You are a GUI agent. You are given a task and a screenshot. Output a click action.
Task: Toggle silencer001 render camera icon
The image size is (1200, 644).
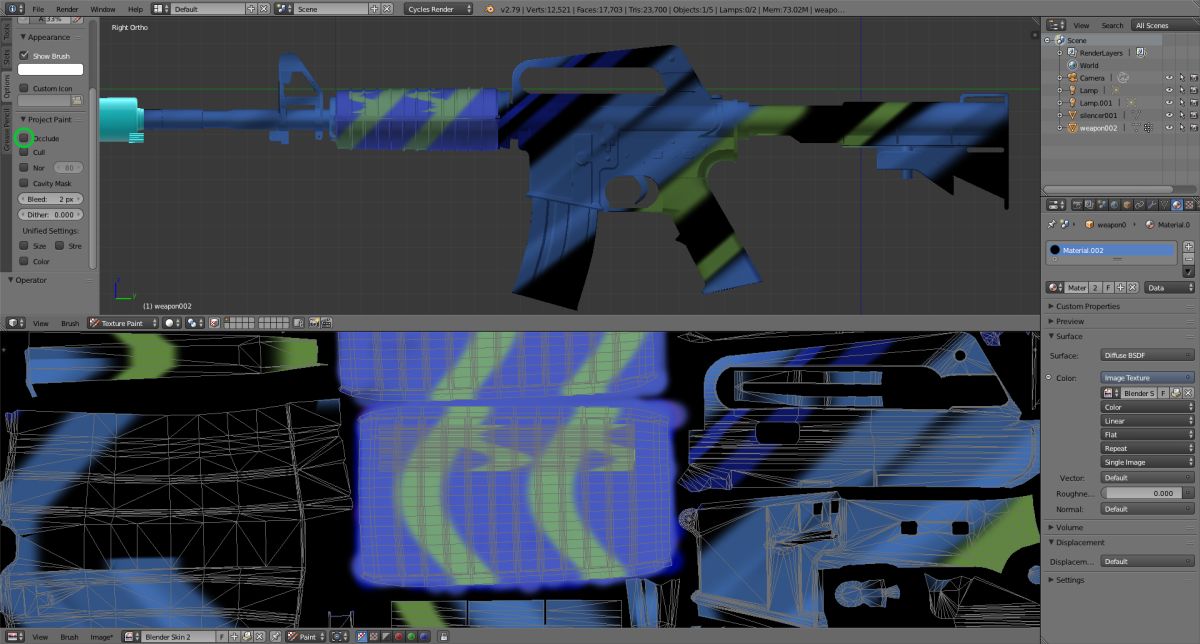[1193, 115]
